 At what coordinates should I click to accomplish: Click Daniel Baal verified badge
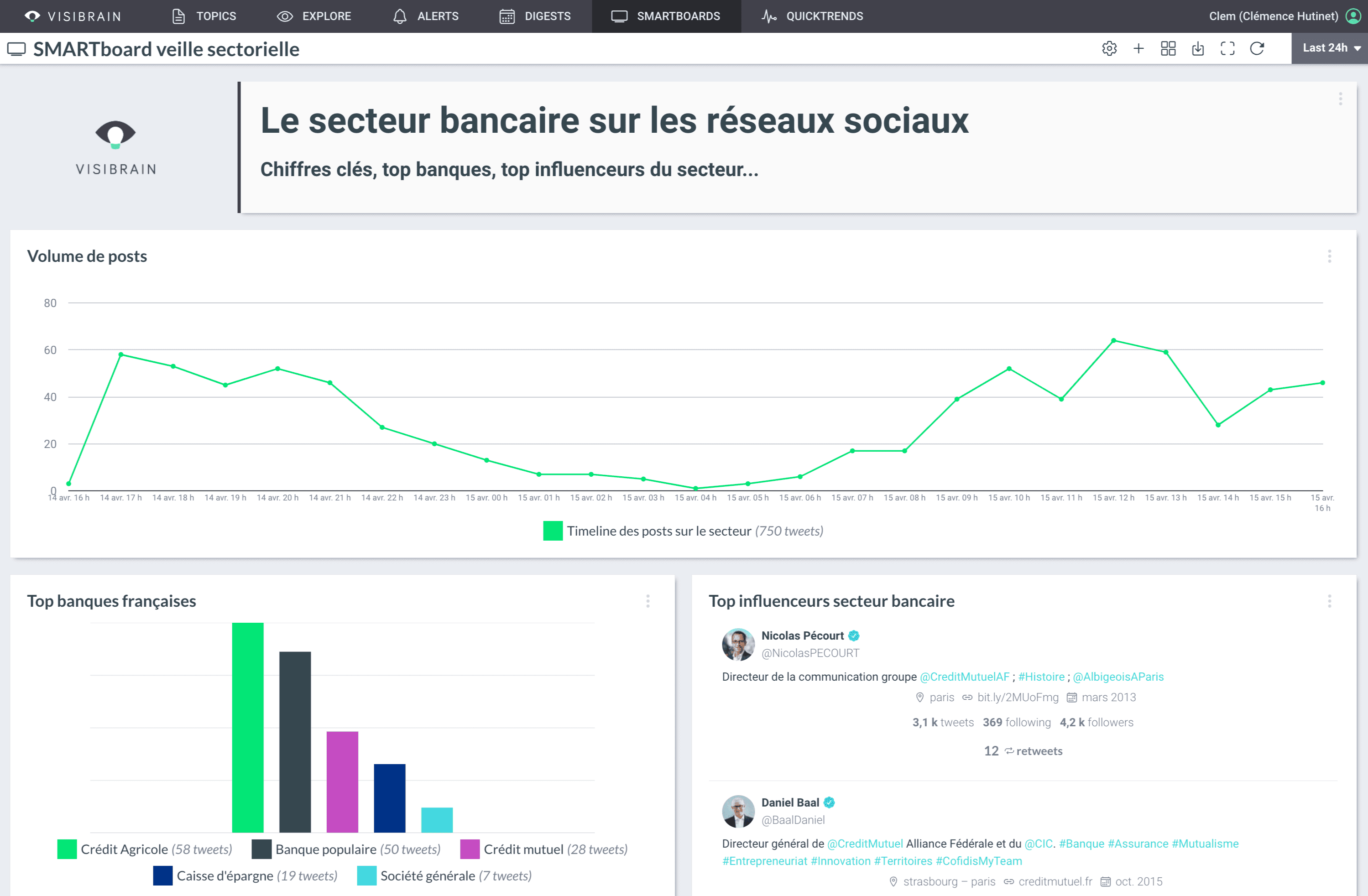point(829,803)
